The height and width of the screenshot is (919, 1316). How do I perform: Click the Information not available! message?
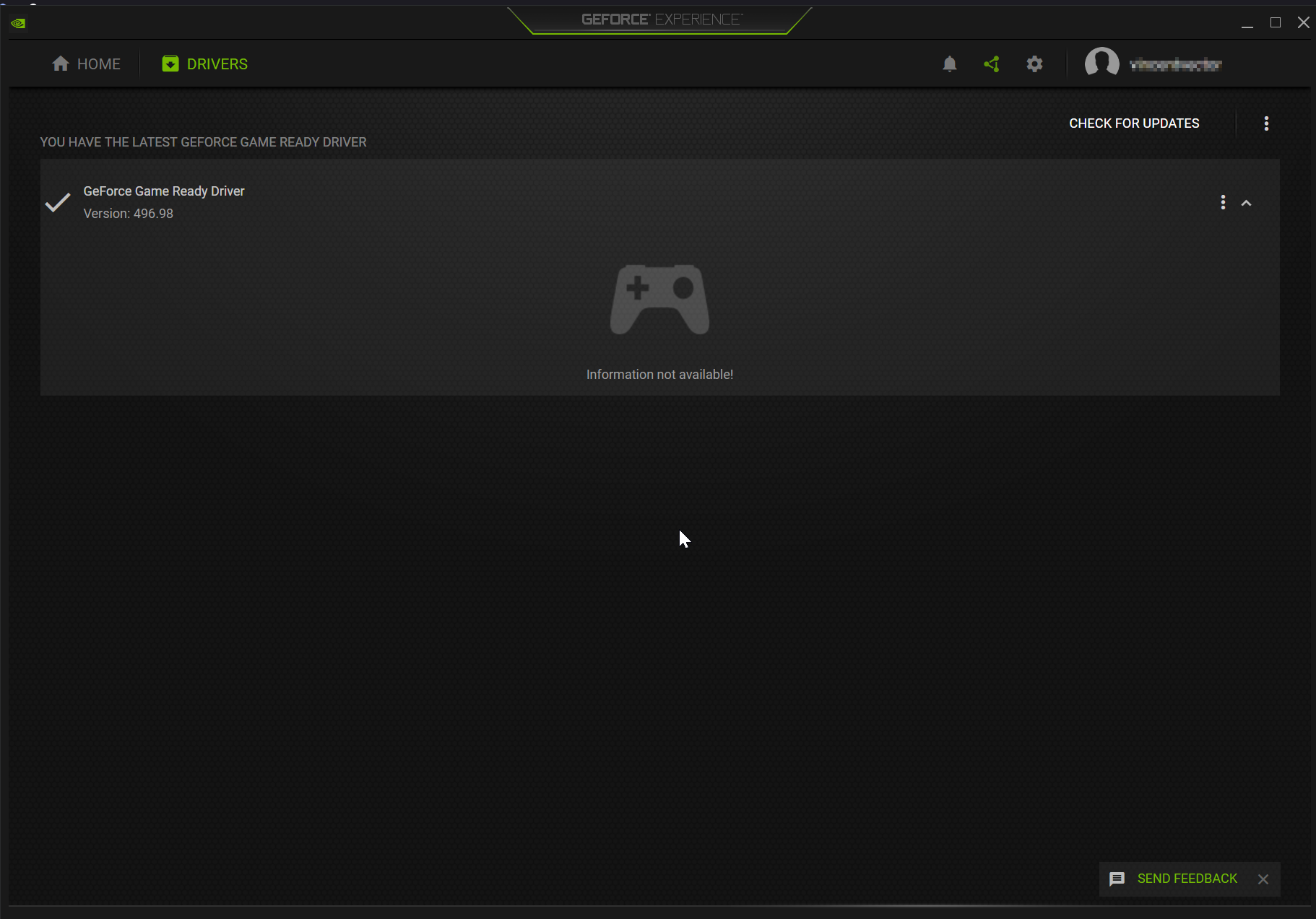[x=659, y=375]
